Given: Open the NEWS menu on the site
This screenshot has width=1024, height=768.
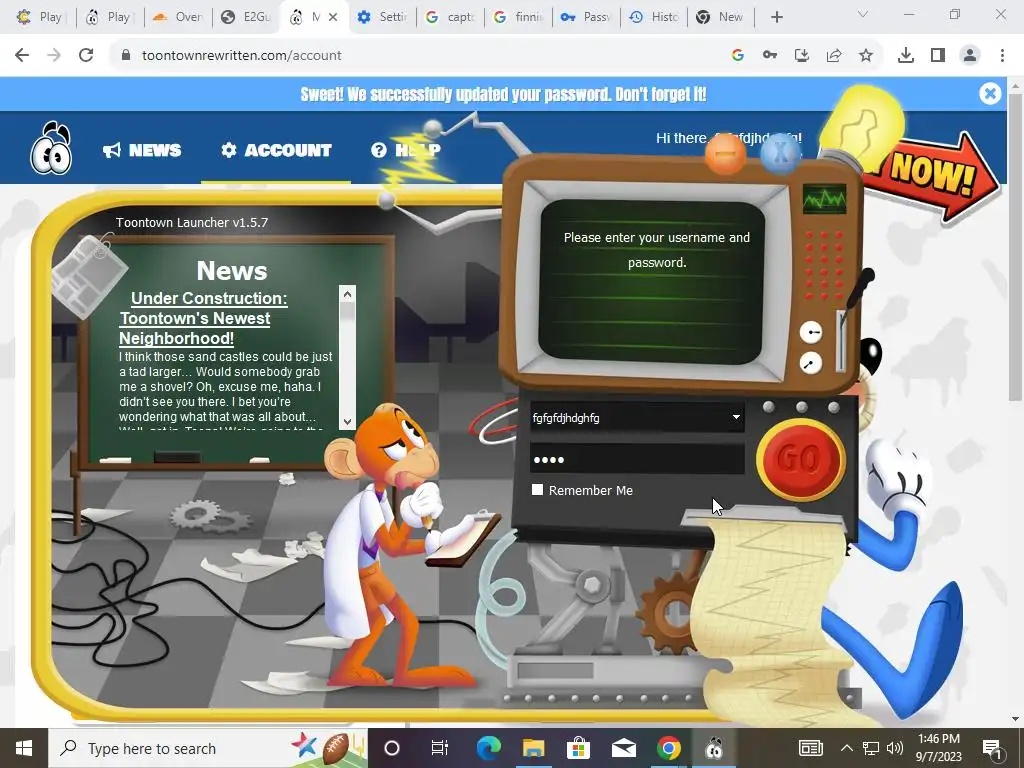Looking at the screenshot, I should click(142, 150).
